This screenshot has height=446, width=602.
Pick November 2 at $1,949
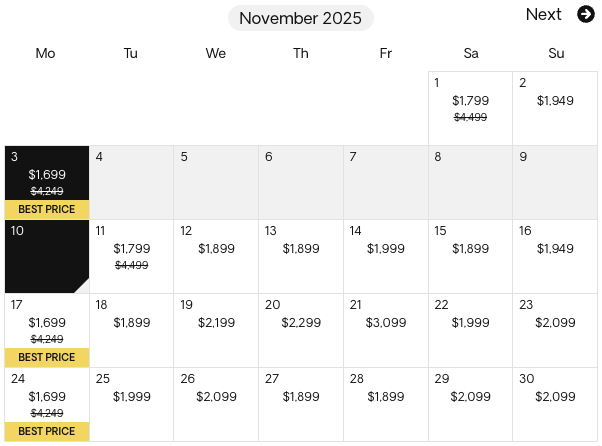[555, 108]
